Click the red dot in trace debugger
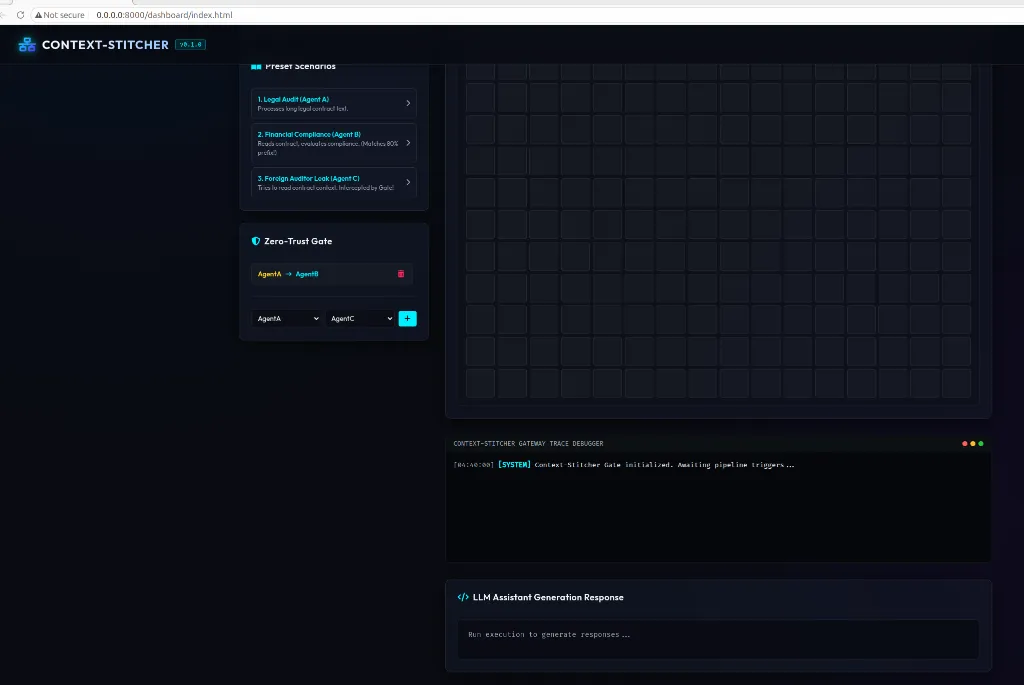Screen dimensions: 1024x685 [x=965, y=443]
